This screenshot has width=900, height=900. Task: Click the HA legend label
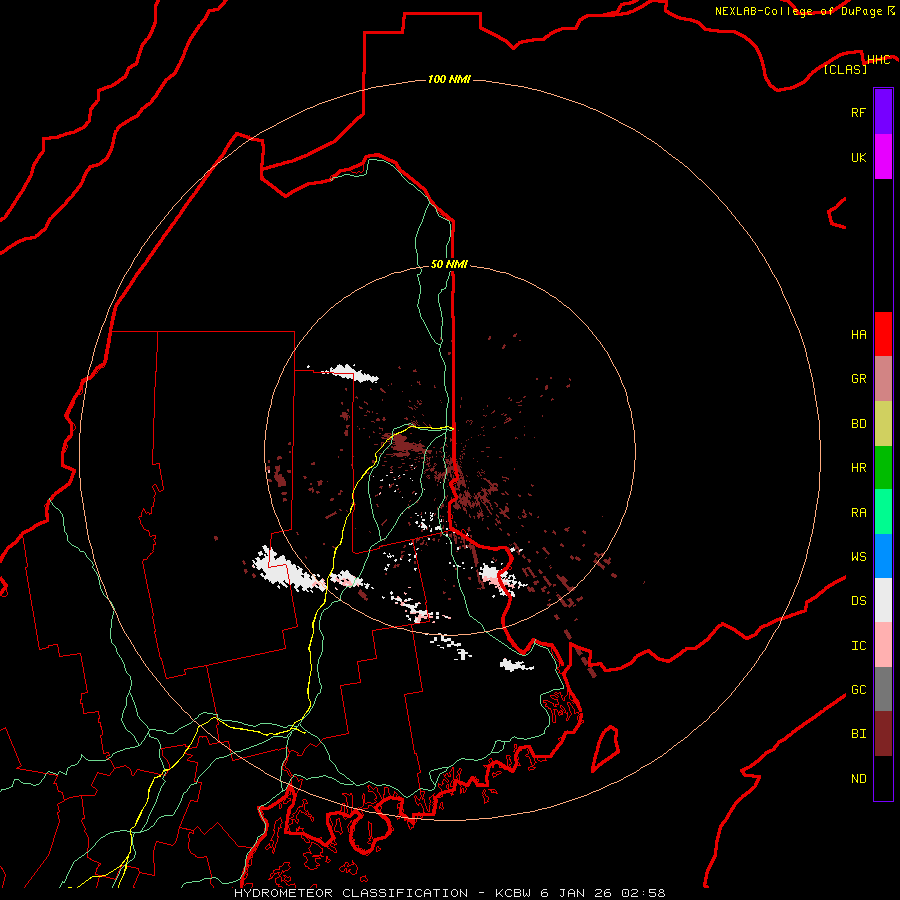(858, 335)
